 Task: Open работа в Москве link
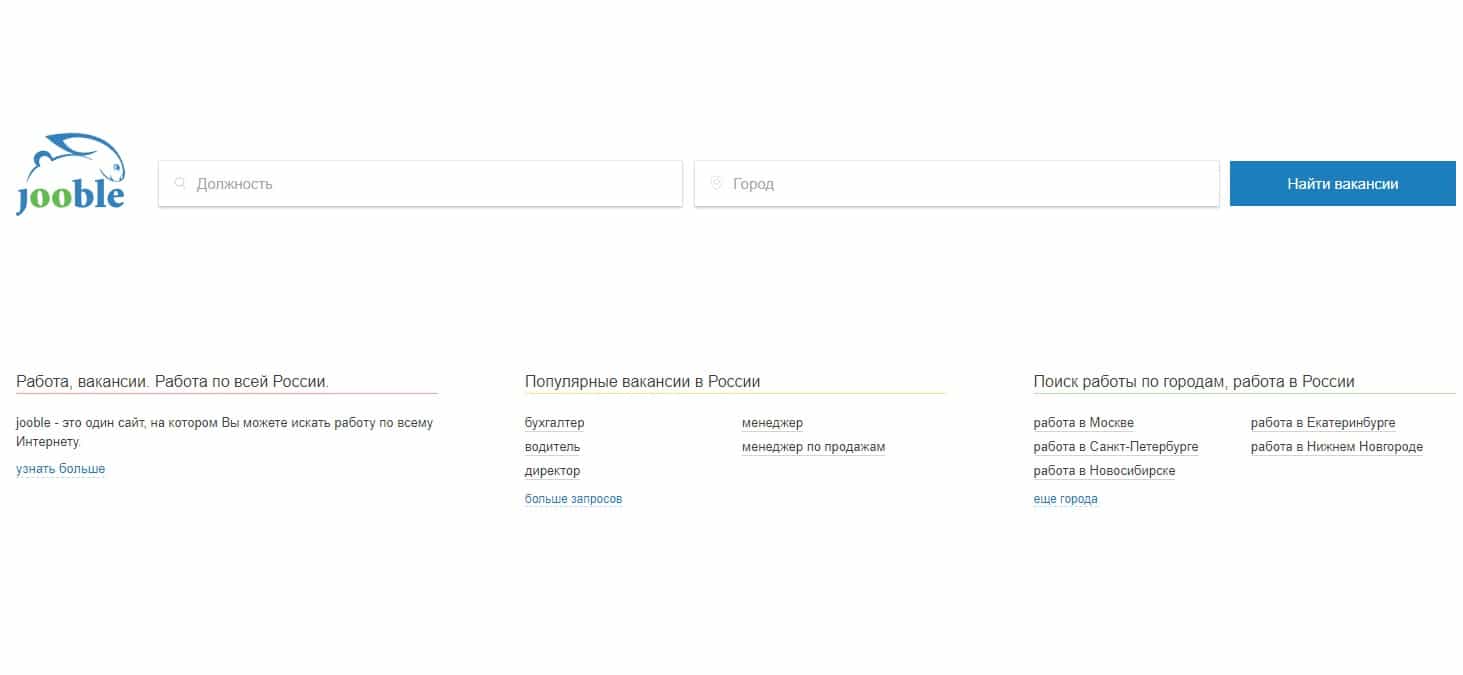coord(1084,423)
